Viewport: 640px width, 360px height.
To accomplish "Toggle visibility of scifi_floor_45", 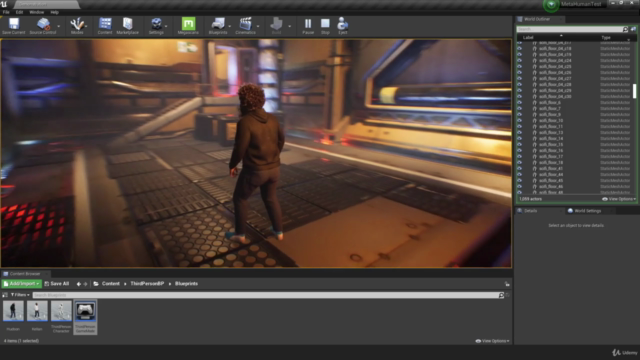I will [x=519, y=180].
